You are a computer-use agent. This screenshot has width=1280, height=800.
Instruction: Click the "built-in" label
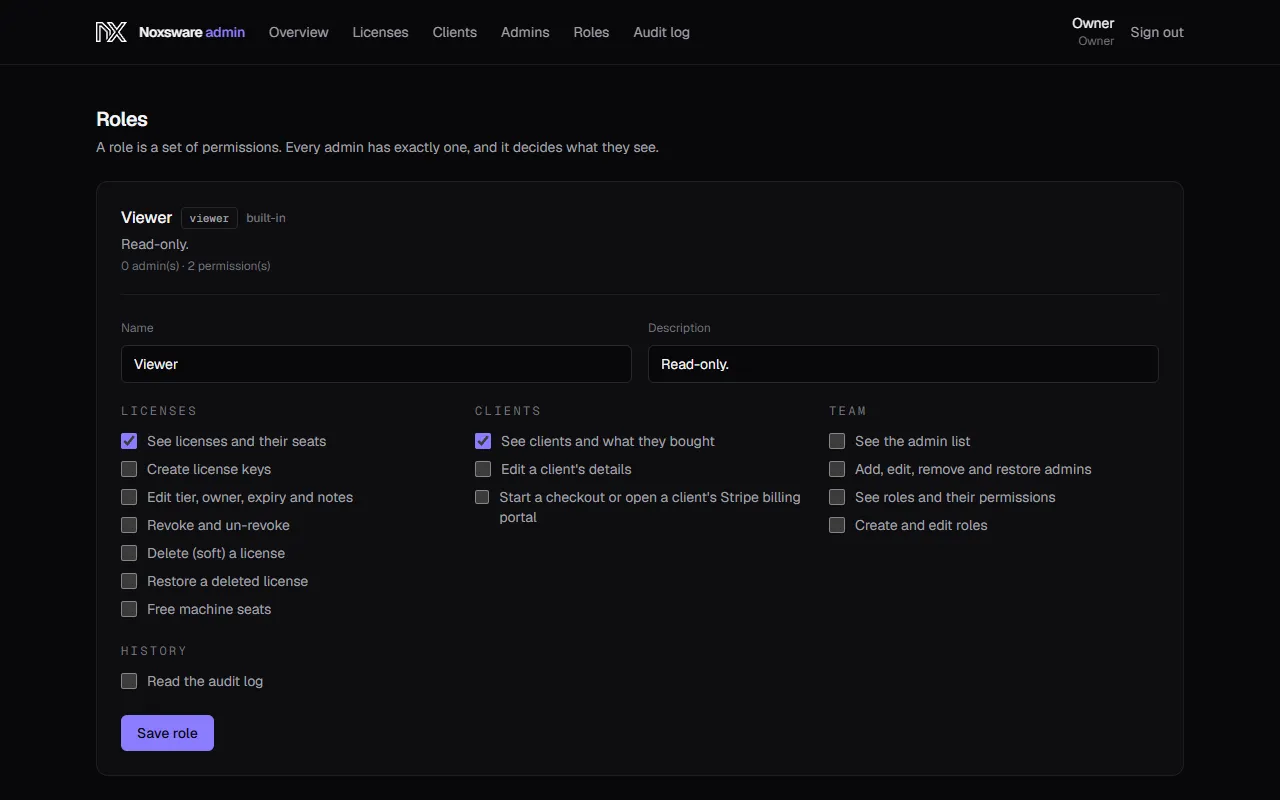tap(266, 218)
